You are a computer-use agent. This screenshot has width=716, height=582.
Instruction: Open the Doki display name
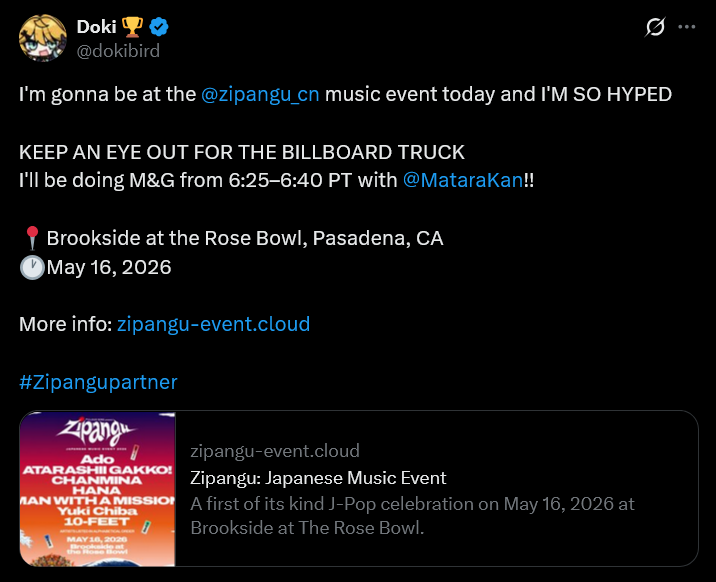click(96, 27)
